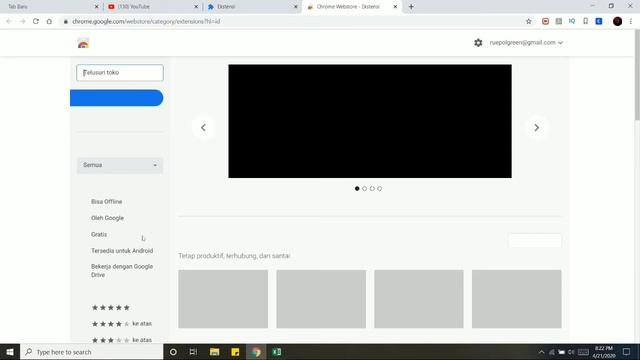Select the five-star rating filter
The height and width of the screenshot is (360, 640).
(x=111, y=307)
